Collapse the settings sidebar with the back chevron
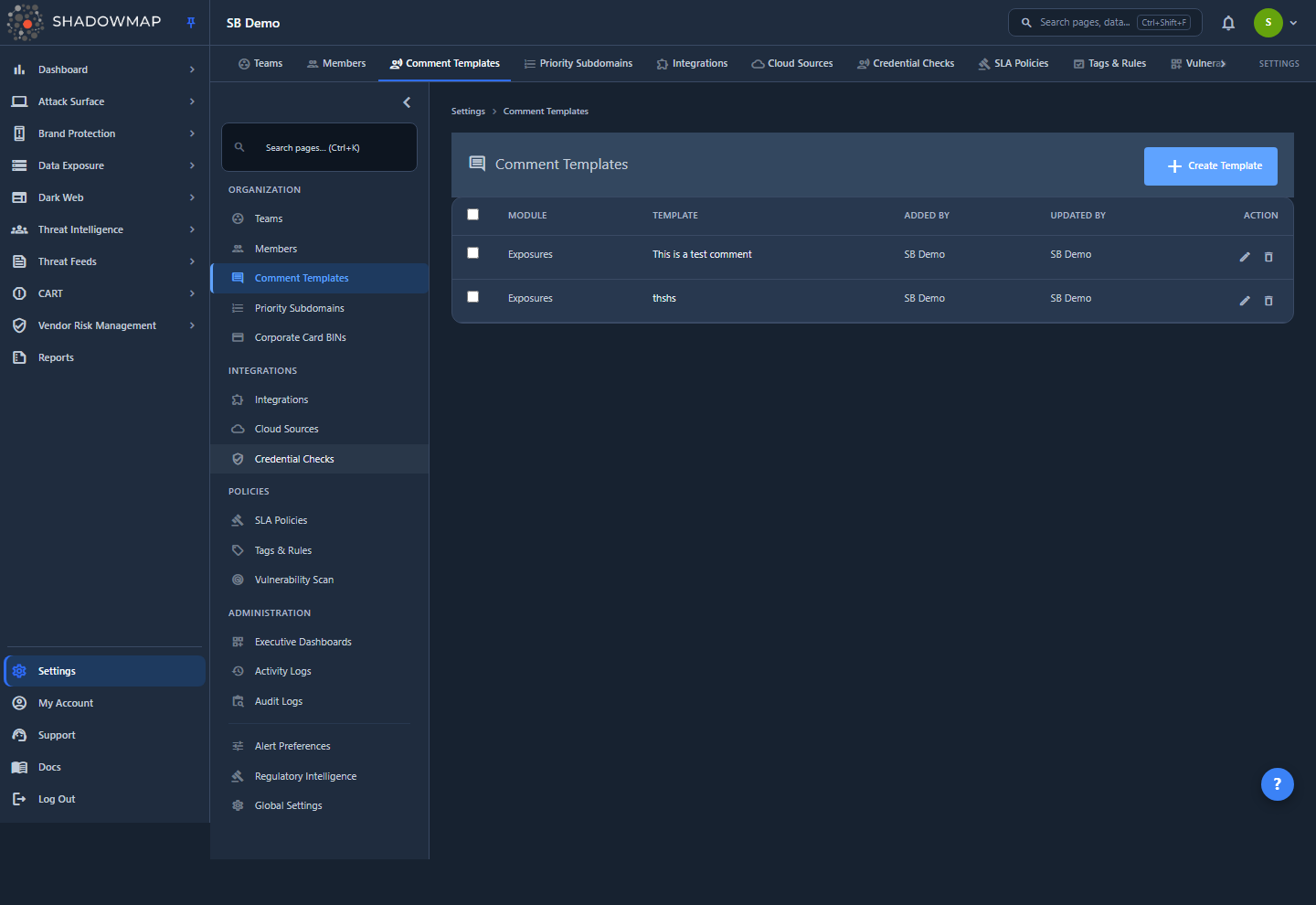The width and height of the screenshot is (1316, 905). tap(407, 102)
